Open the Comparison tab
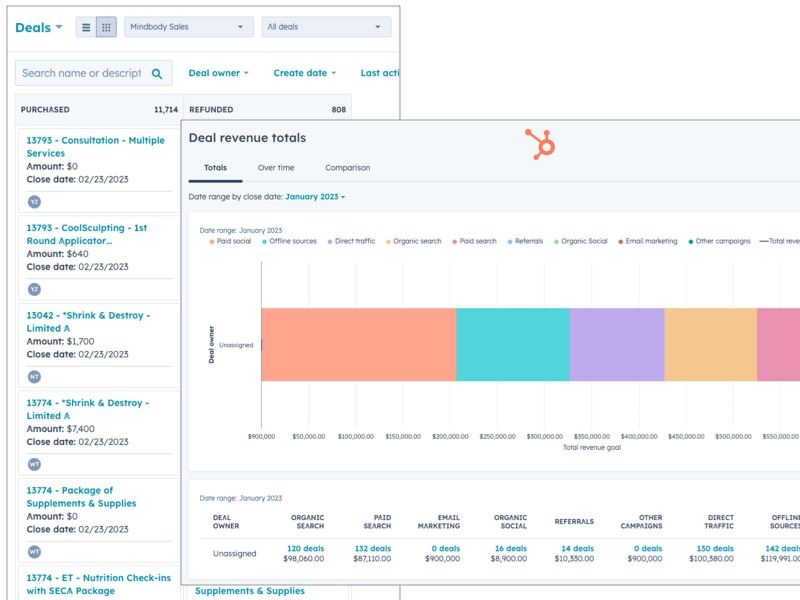Image resolution: width=800 pixels, height=600 pixels. 347,168
